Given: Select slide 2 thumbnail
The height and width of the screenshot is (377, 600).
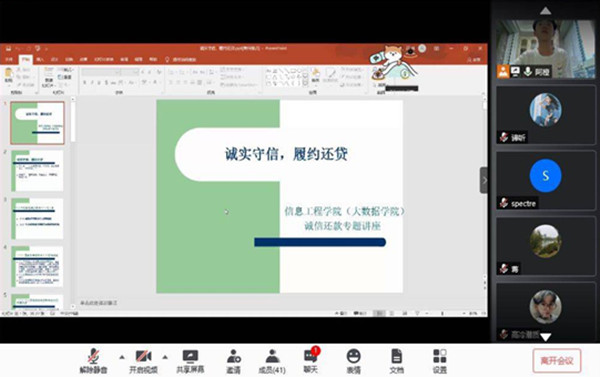Looking at the screenshot, I should coord(38,171).
